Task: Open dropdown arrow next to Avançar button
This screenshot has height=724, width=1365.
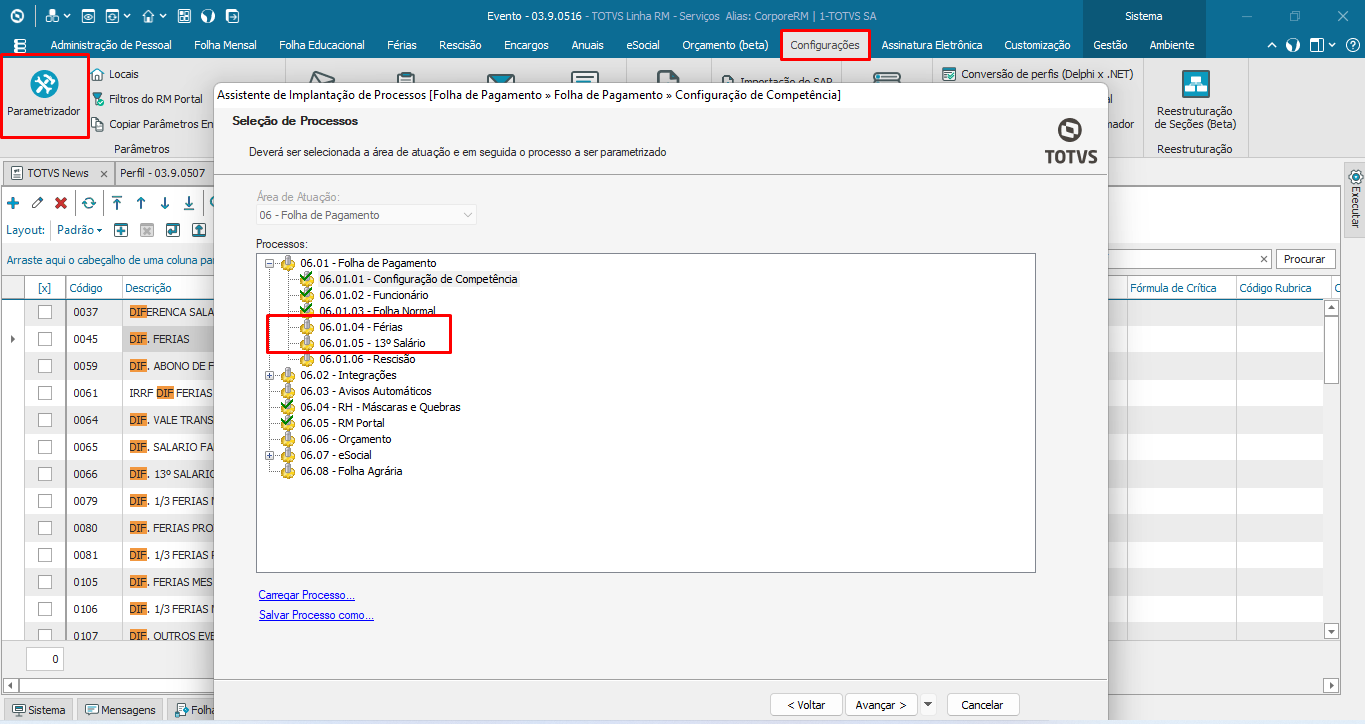Action: 928,705
